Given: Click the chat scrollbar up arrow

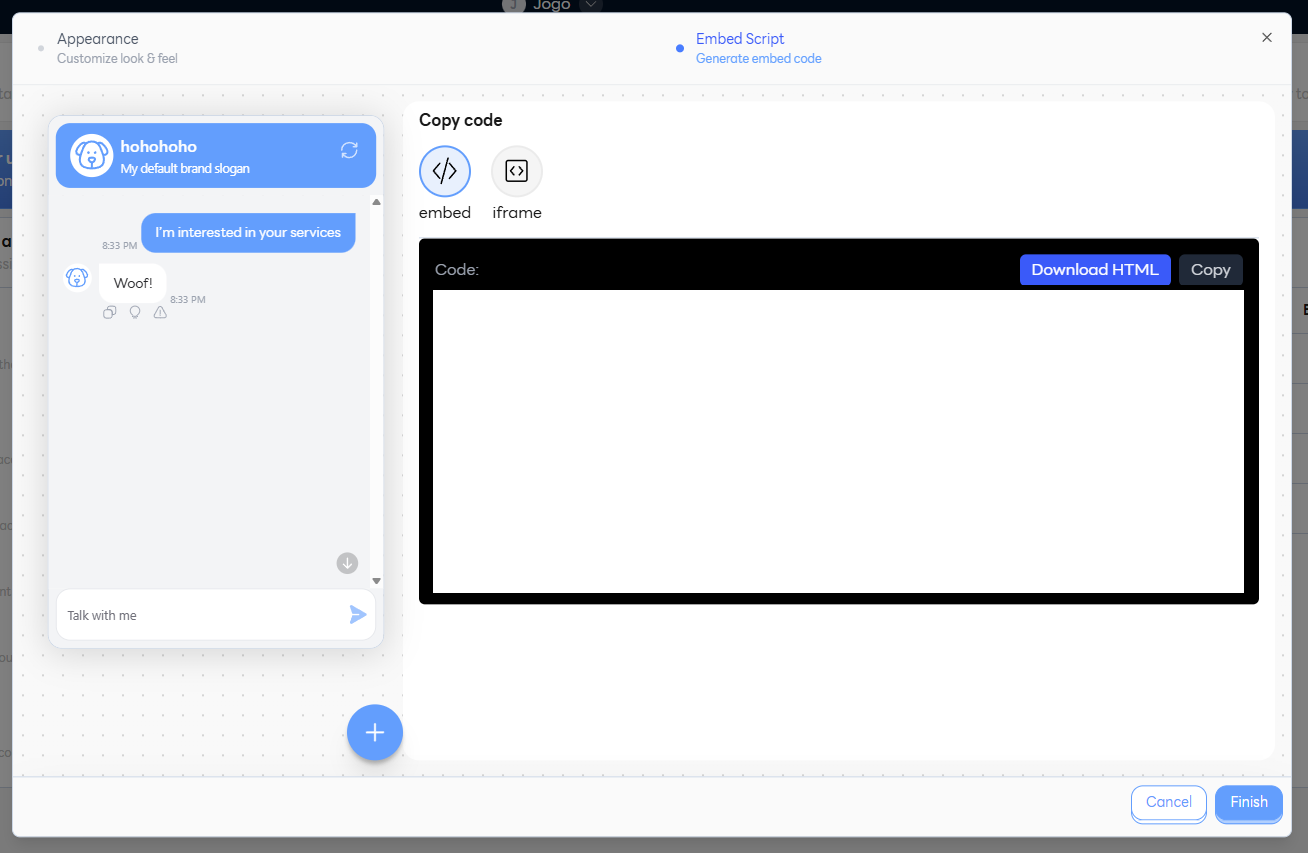Looking at the screenshot, I should (376, 202).
